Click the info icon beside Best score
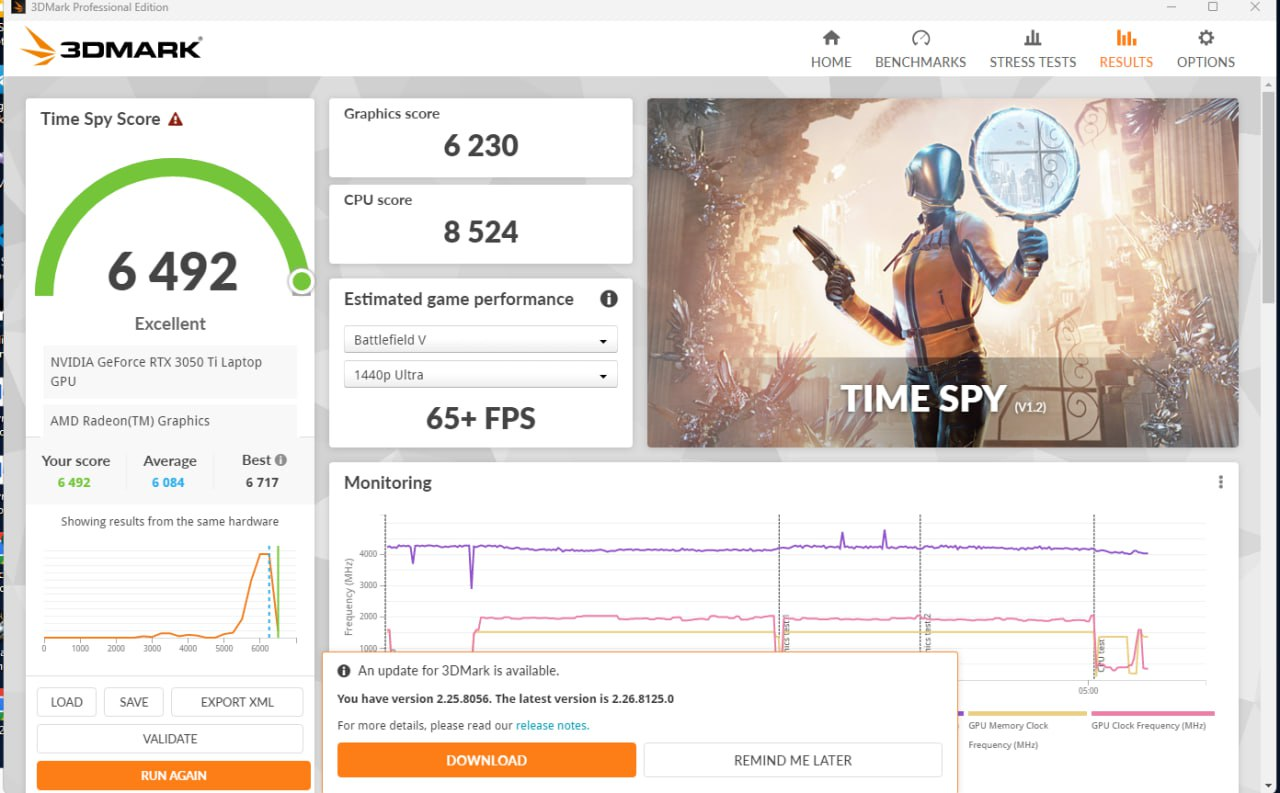The width and height of the screenshot is (1280, 793). pos(281,460)
